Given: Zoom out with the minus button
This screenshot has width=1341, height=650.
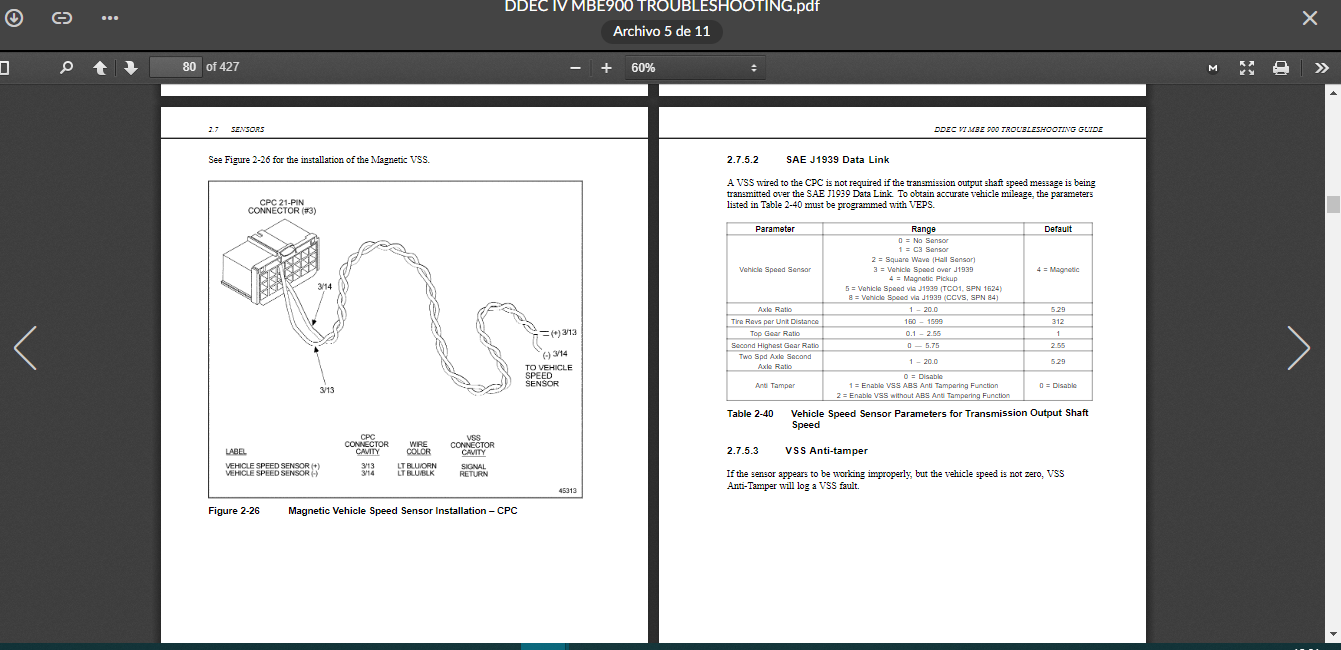Looking at the screenshot, I should [575, 68].
